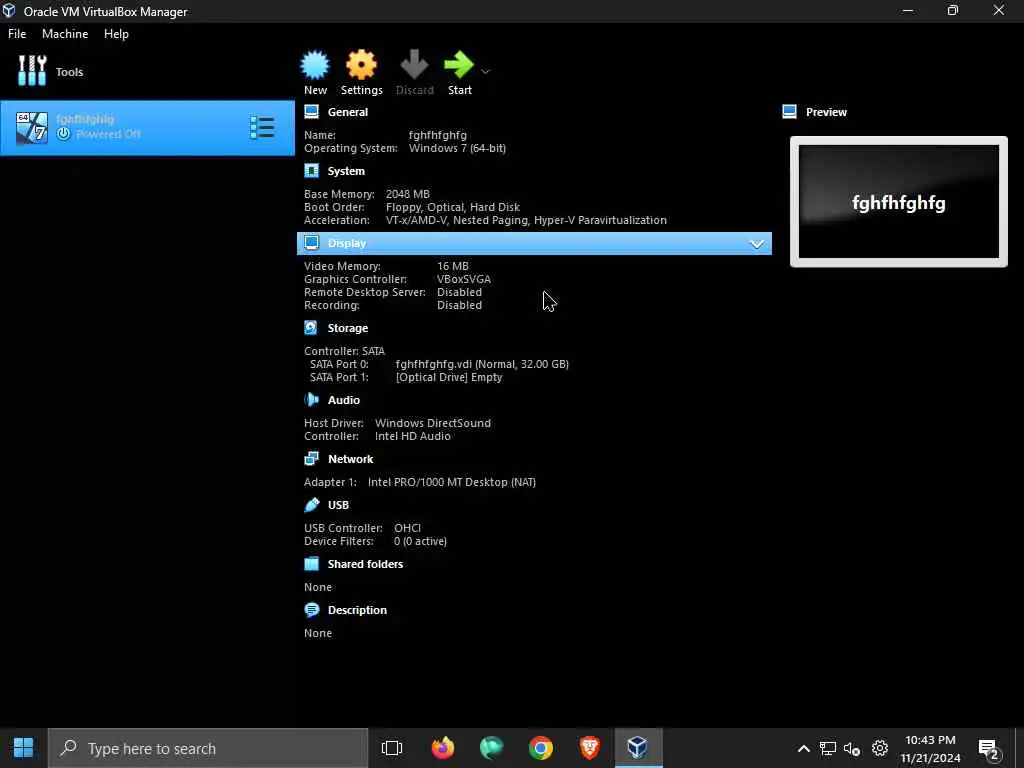1024x768 pixels.
Task: Select the fghfhfghfg Windows 7 VM icon
Action: click(32, 127)
